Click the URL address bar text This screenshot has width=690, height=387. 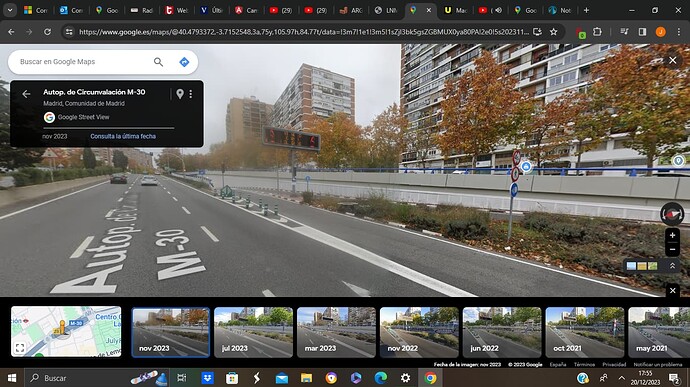point(304,32)
